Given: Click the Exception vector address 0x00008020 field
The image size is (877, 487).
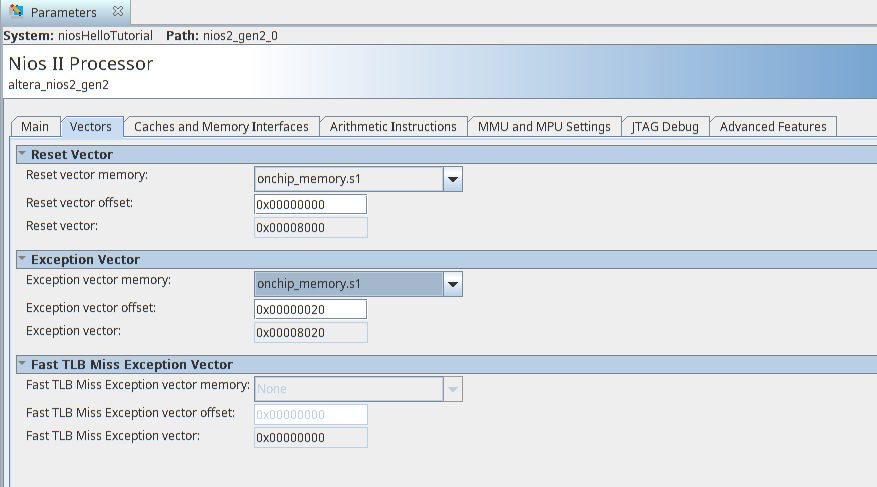Looking at the screenshot, I should (x=310, y=332).
